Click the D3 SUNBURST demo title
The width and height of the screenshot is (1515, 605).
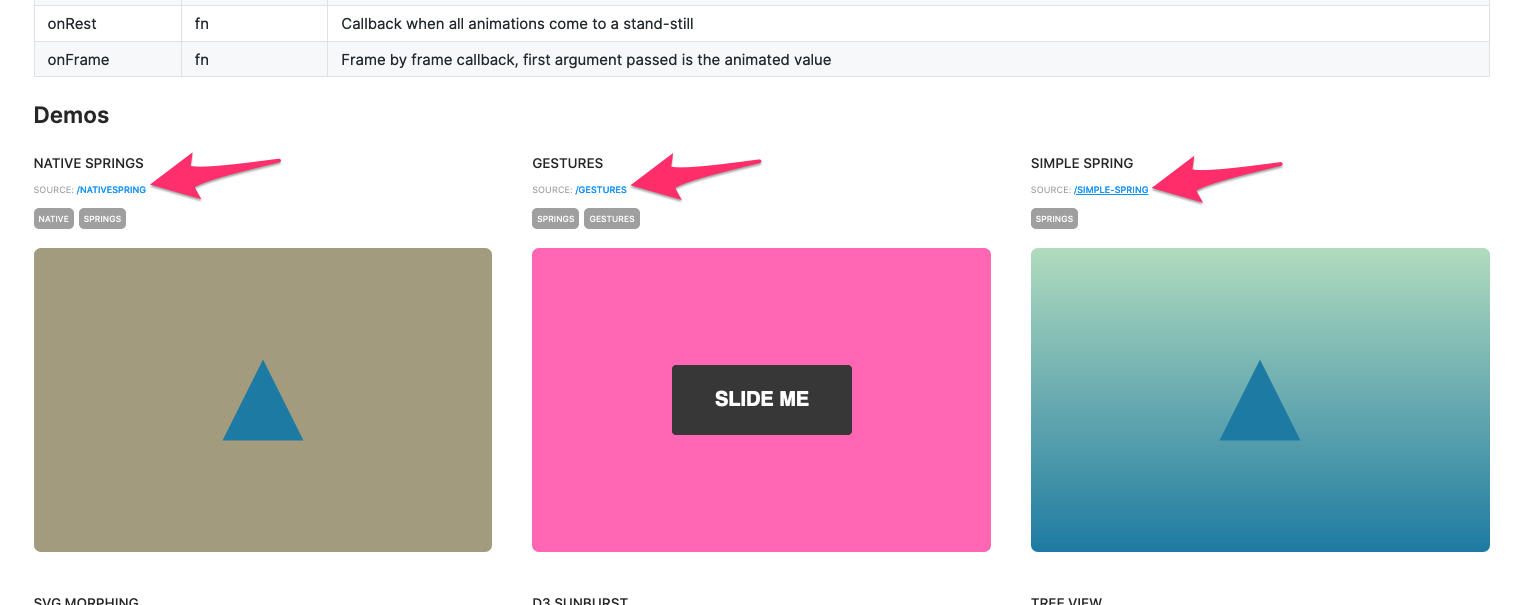(580, 601)
